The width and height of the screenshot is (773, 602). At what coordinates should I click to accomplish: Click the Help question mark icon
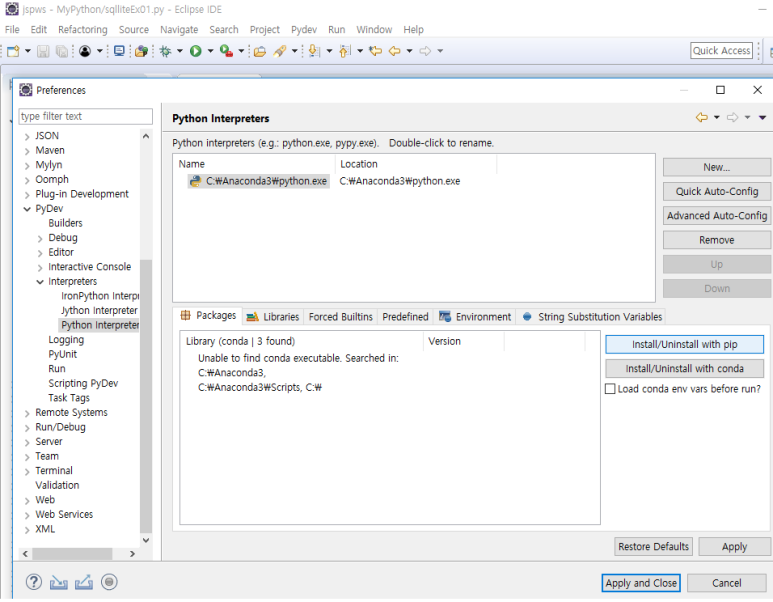click(x=34, y=582)
